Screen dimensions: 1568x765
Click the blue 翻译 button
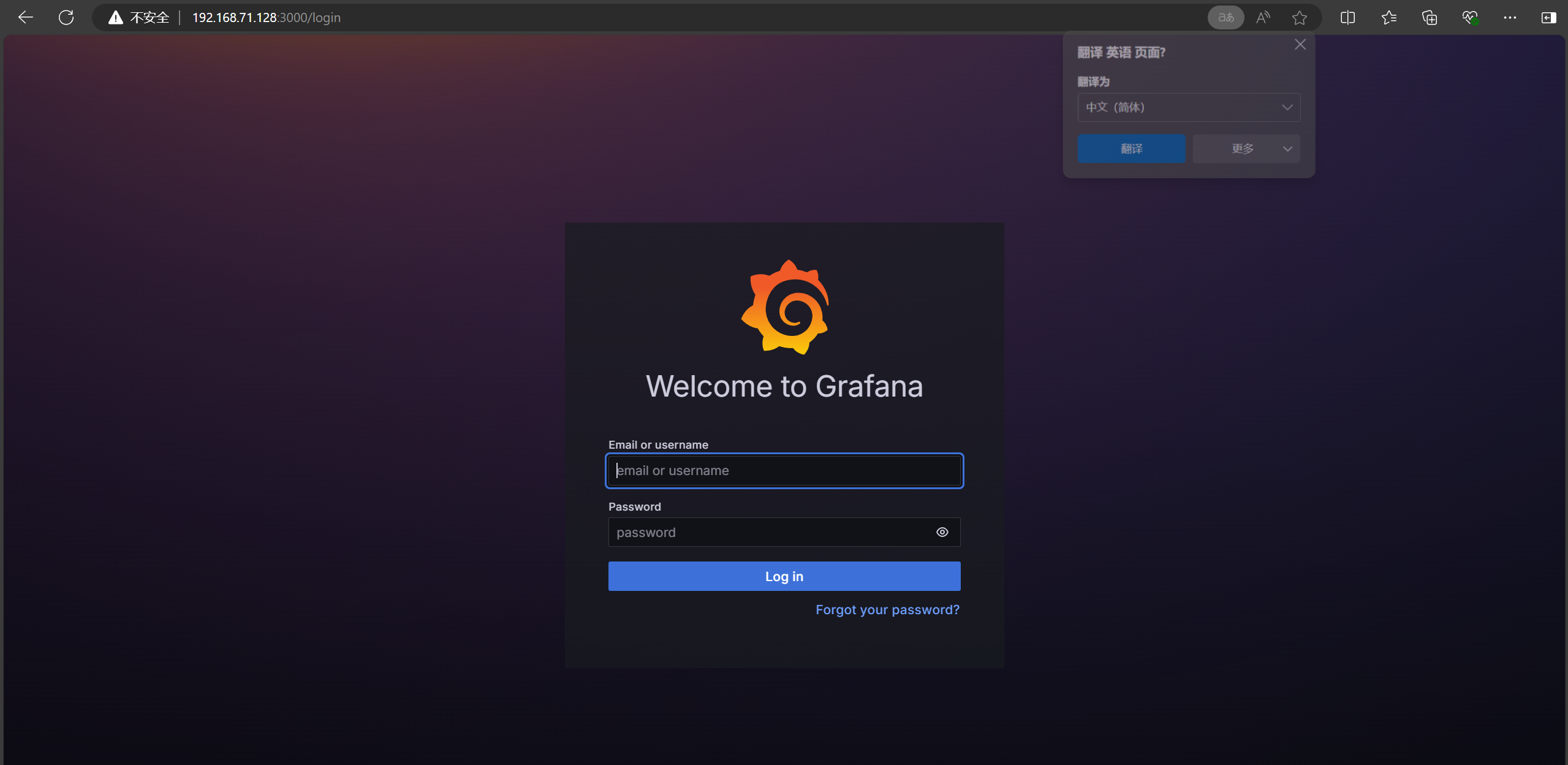(1131, 149)
